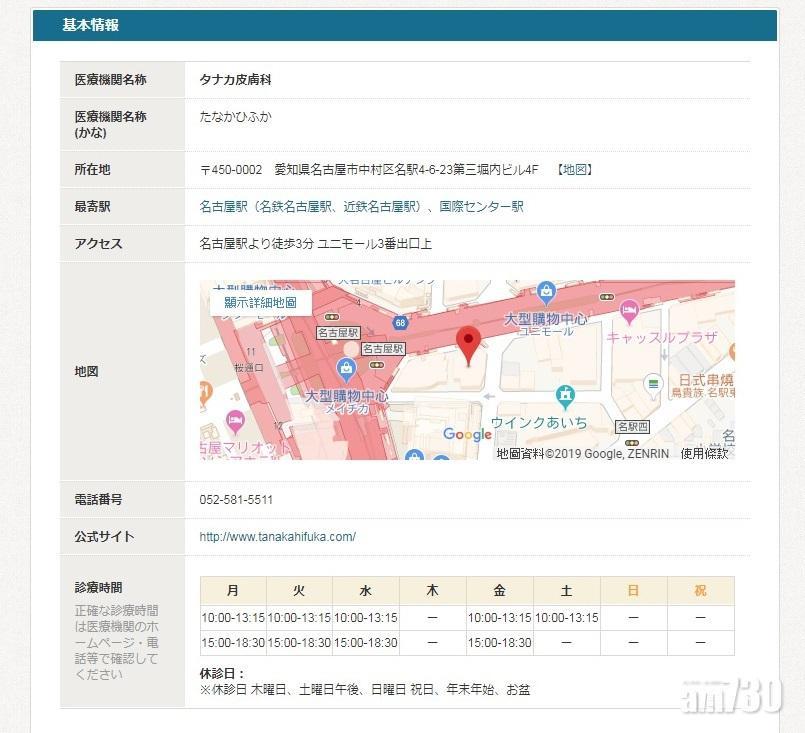The height and width of the screenshot is (733, 805).
Task: Open the 【地図】 link in the address row
Action: (574, 169)
